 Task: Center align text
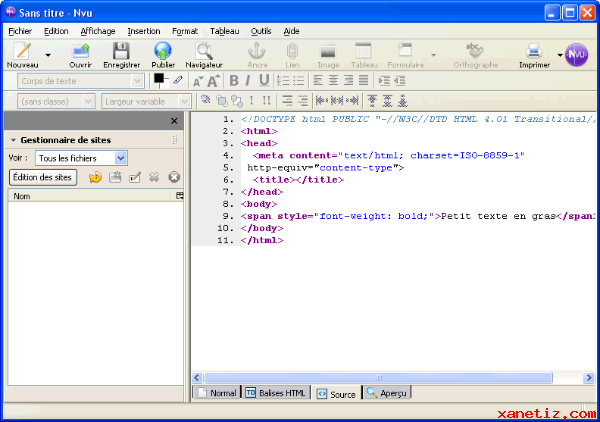coord(333,80)
